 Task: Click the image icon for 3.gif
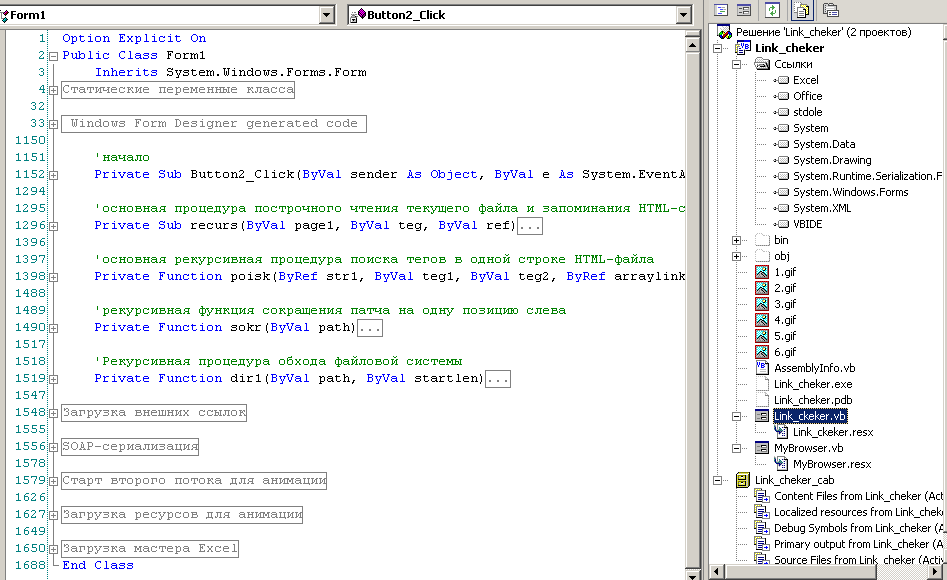(x=762, y=304)
